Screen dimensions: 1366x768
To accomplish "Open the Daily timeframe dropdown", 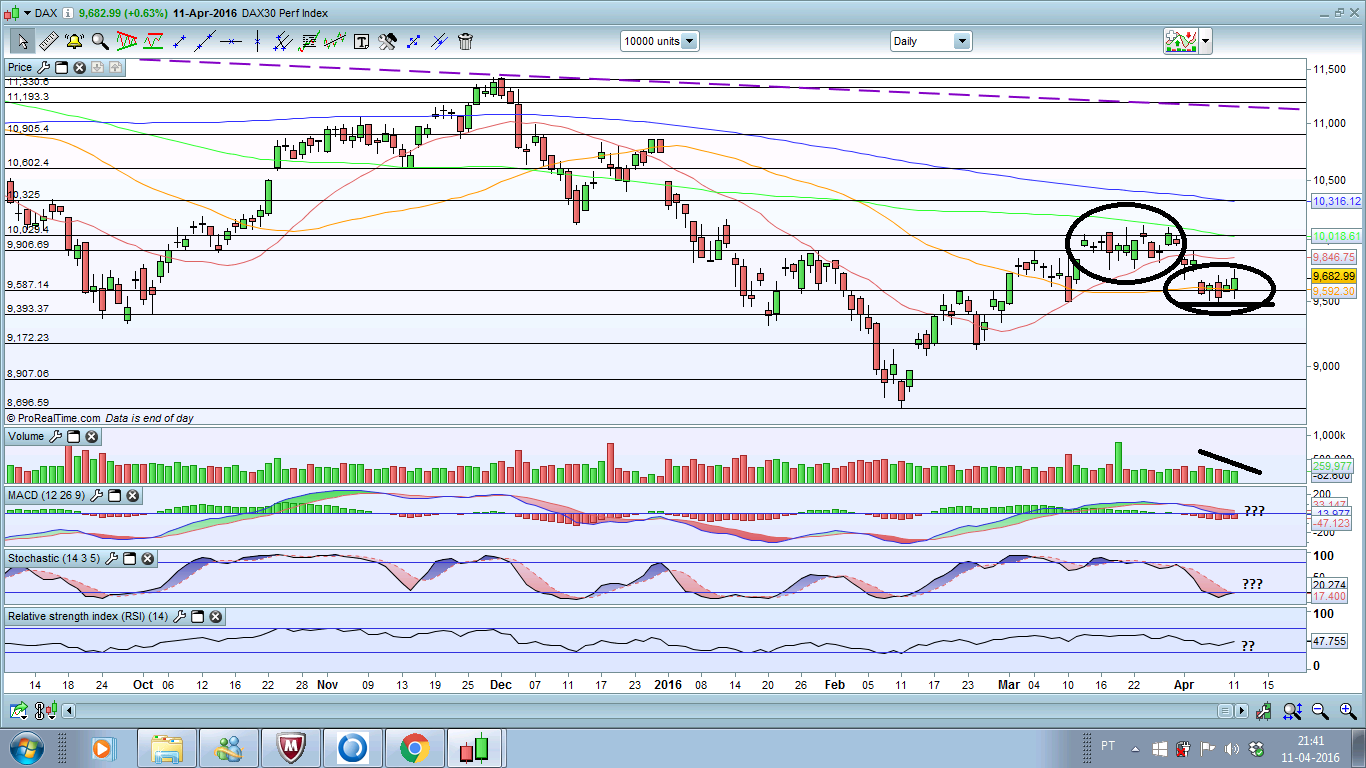I will point(961,41).
